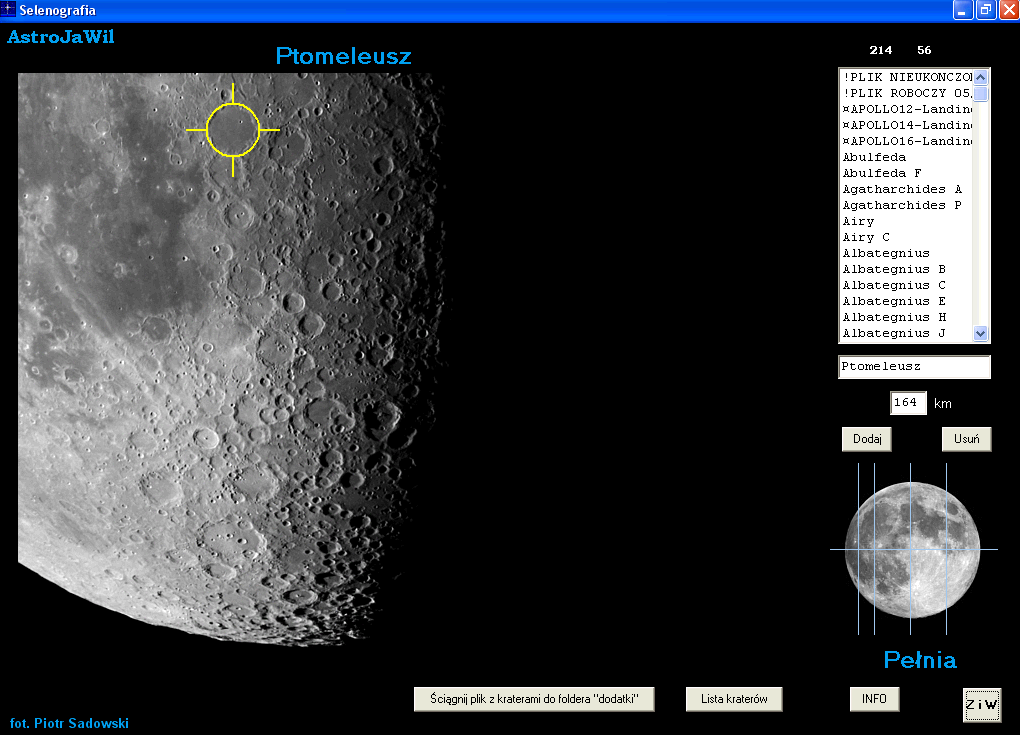The height and width of the screenshot is (735, 1020).
Task: Select 'Albategnius H' in the crater list
Action: click(x=907, y=317)
